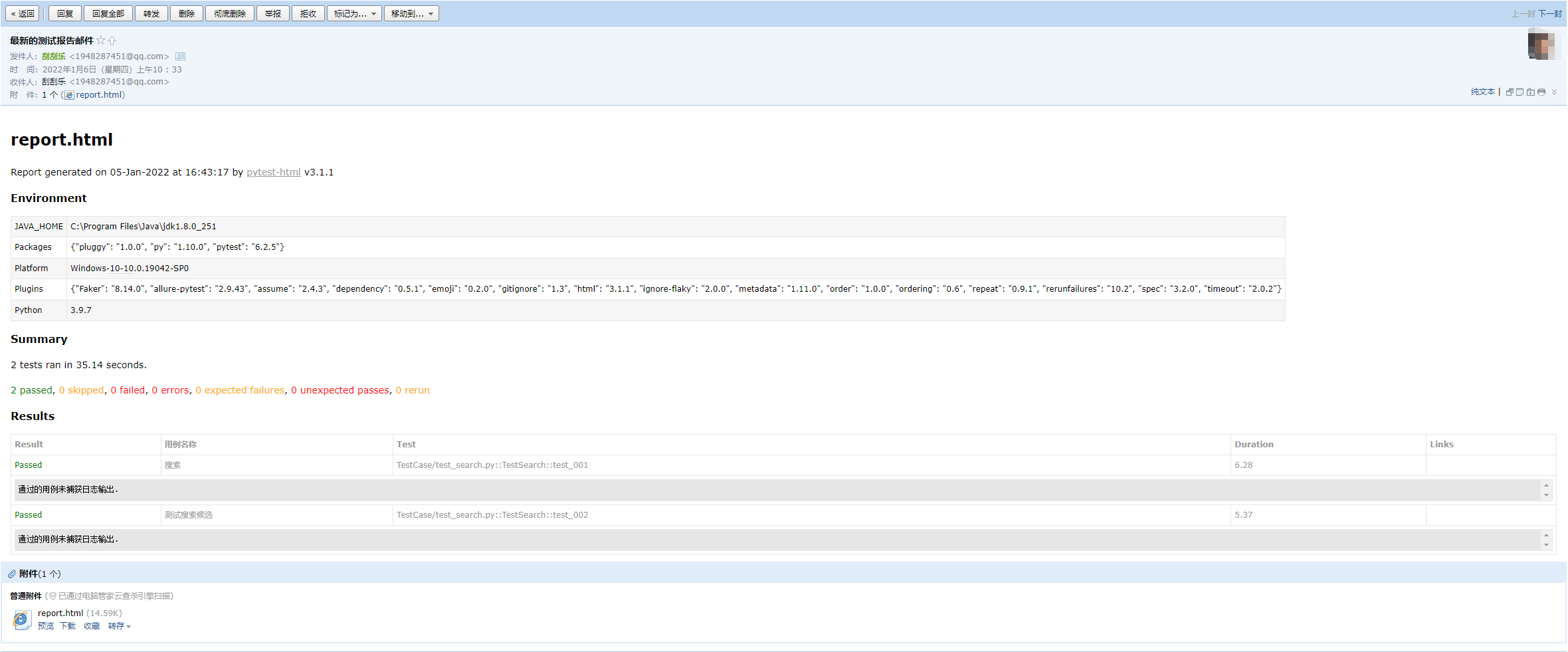This screenshot has height=652, width=1568.
Task: Expand more options double-chevron icon
Action: pos(1554,92)
